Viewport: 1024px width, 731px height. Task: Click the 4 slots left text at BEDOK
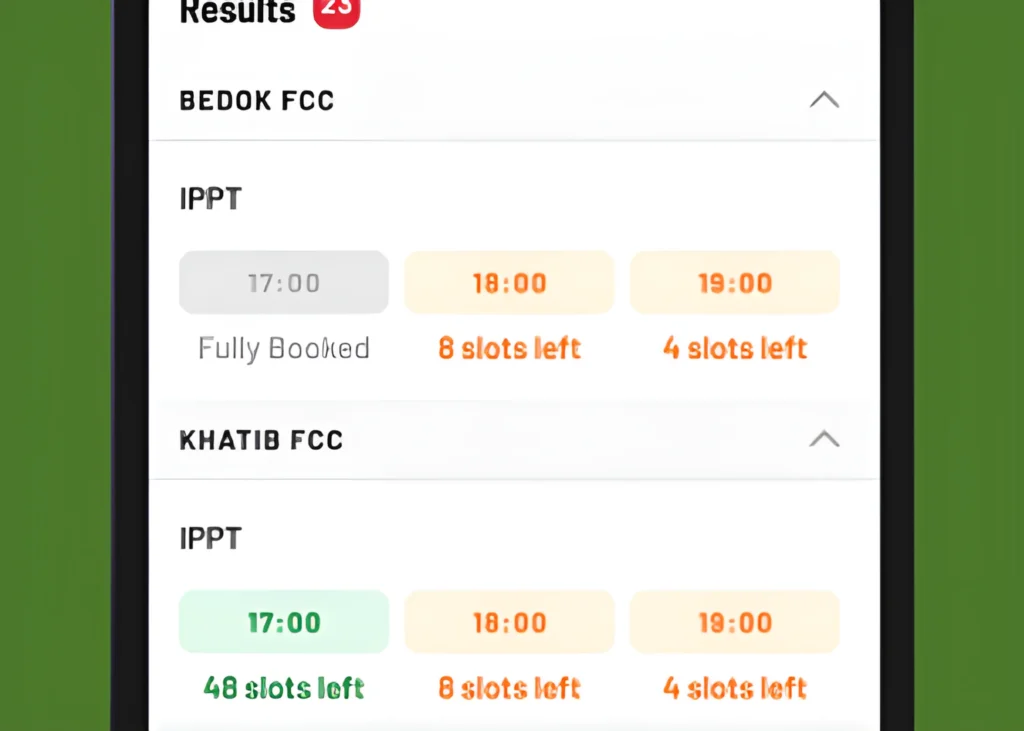[734, 348]
